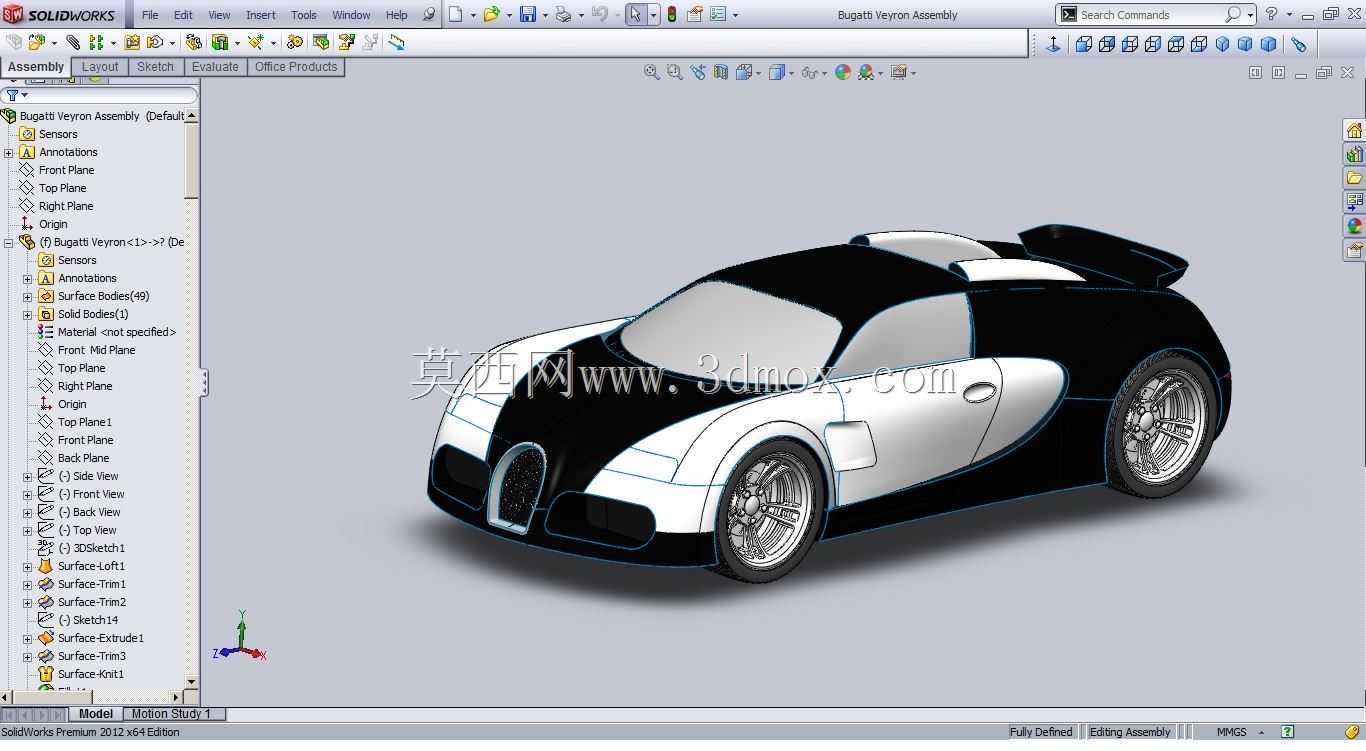The image size is (1366, 751).
Task: Switch to the Evaluate tab
Action: tap(215, 67)
